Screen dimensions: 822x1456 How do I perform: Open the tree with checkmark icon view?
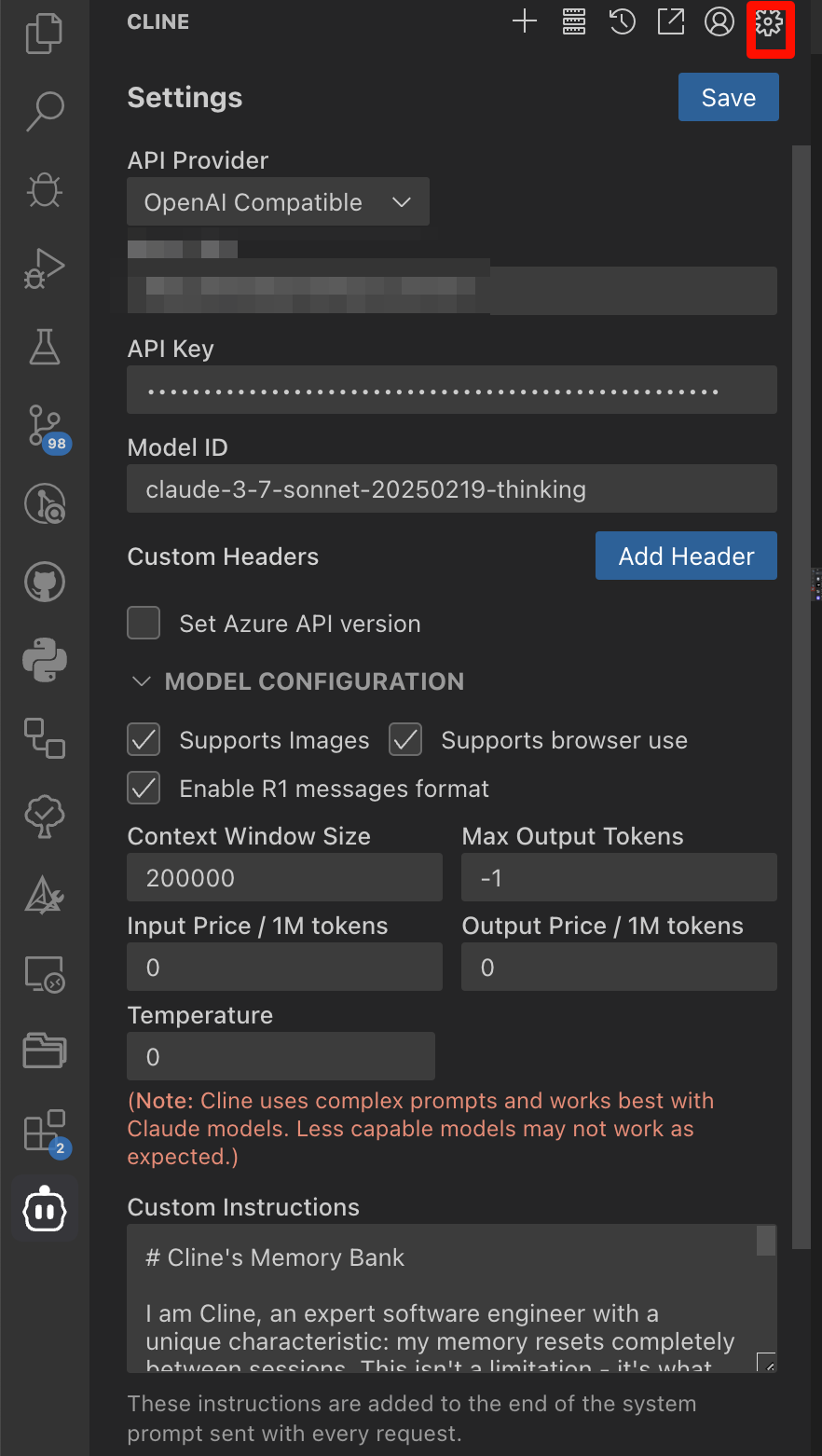click(x=45, y=817)
